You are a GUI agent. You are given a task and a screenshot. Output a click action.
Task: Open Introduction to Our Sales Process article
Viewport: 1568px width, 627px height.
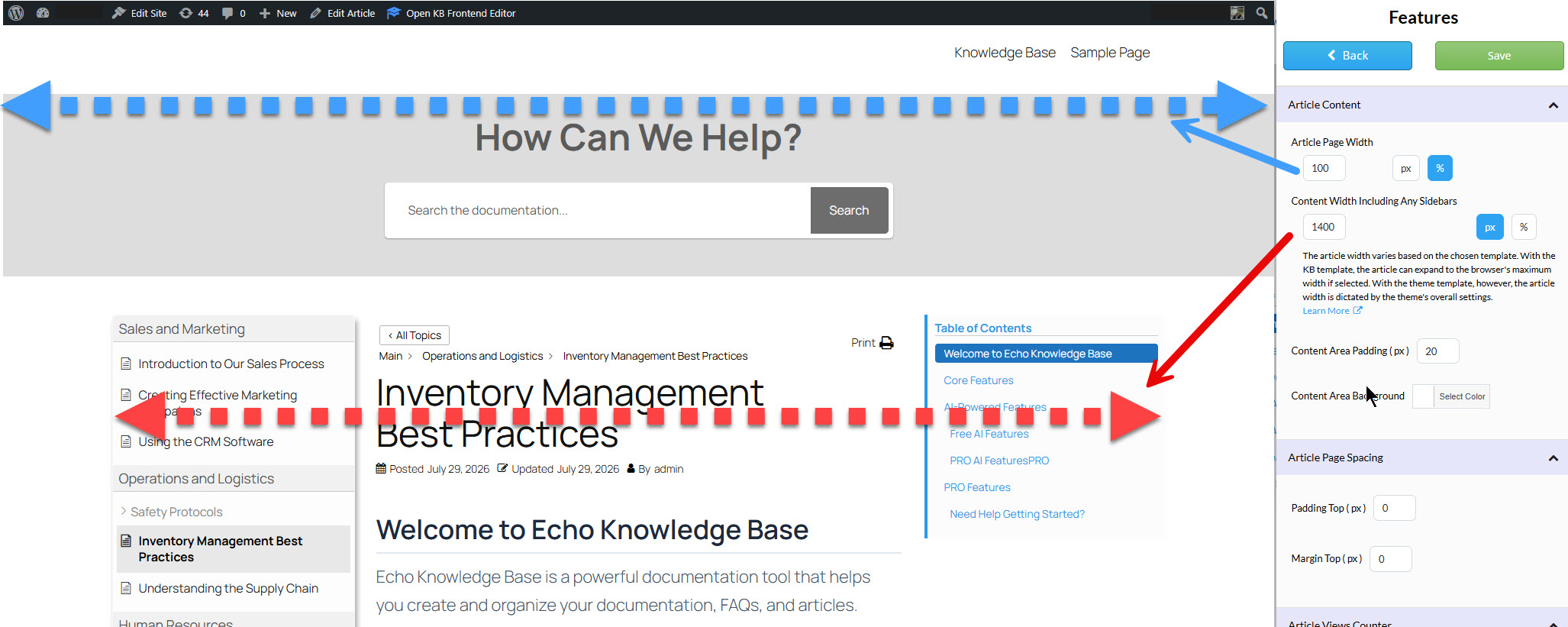(x=231, y=364)
